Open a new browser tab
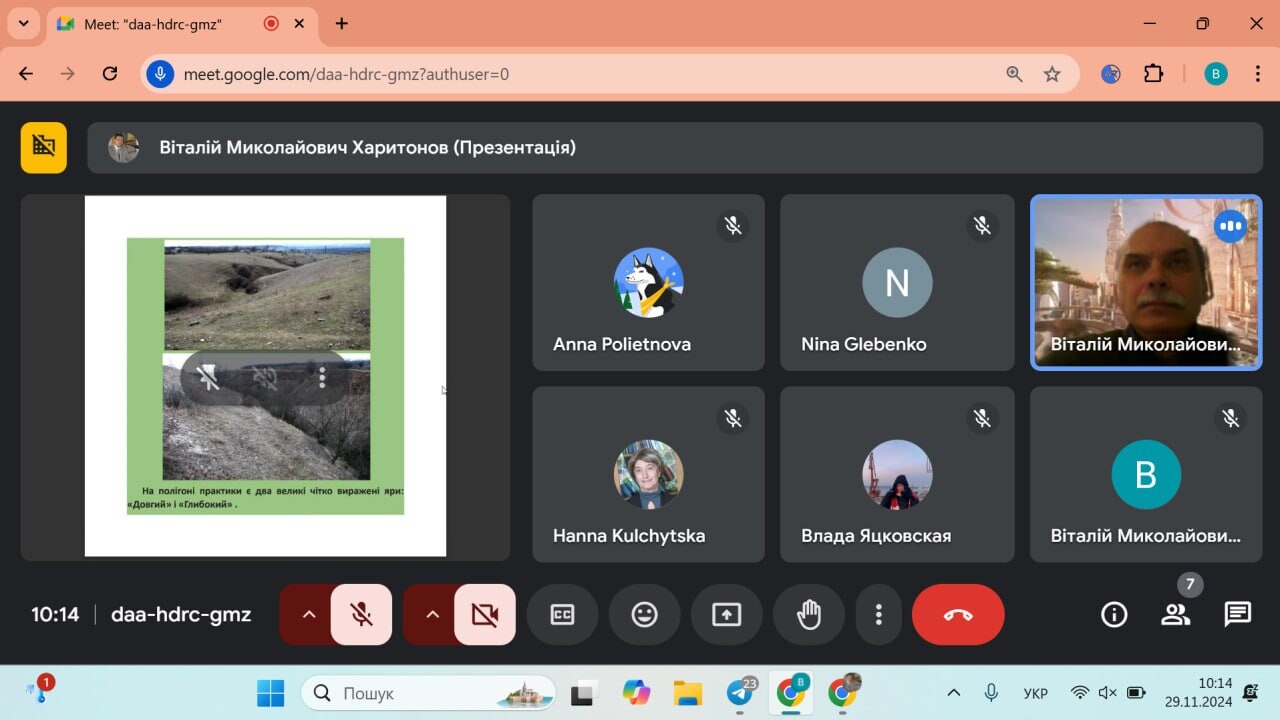 (342, 23)
